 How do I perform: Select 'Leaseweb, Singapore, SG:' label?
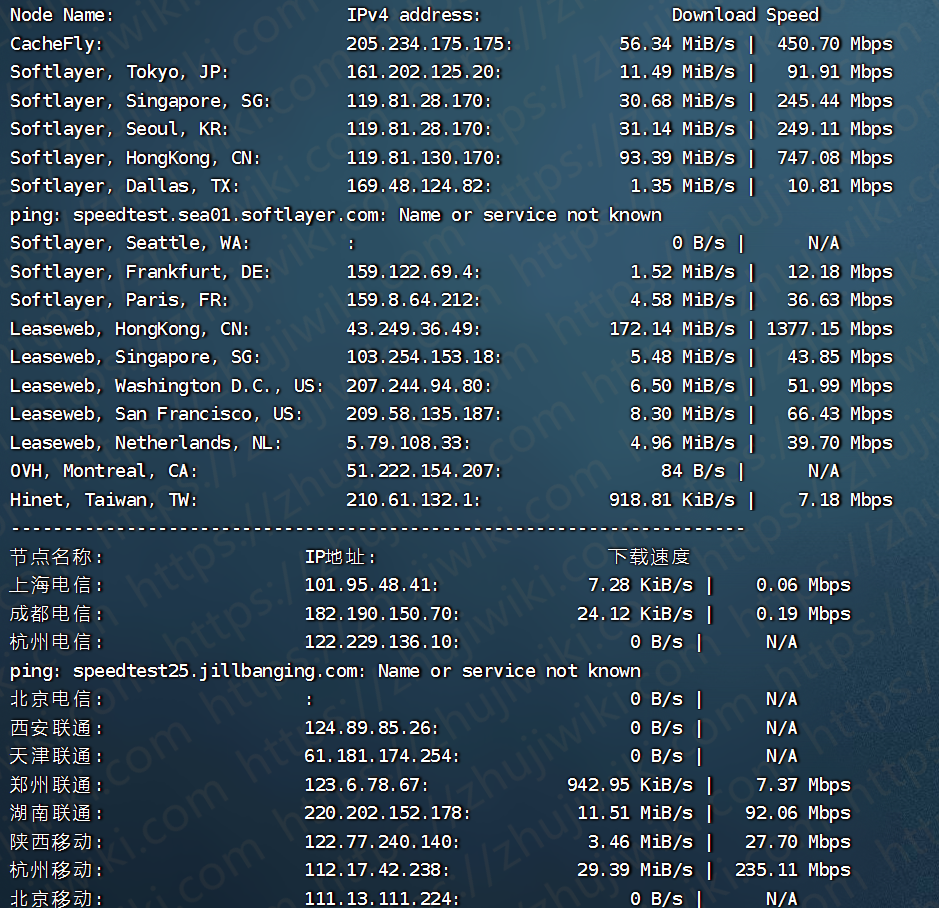coord(135,357)
